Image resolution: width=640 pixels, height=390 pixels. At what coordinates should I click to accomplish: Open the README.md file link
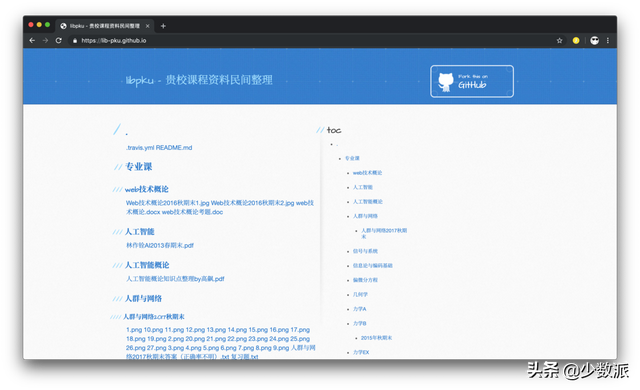pyautogui.click(x=174, y=148)
